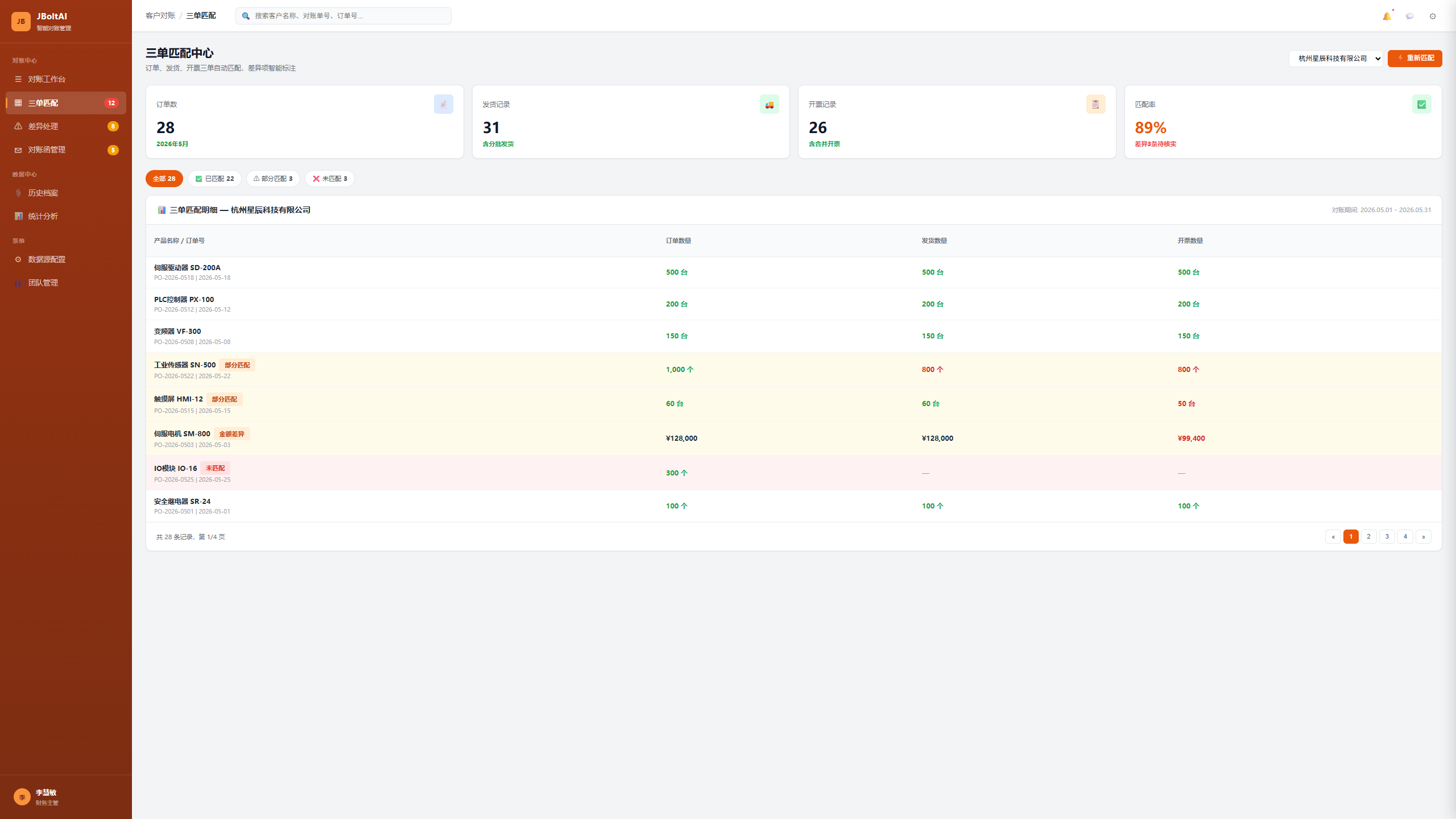
Task: Open 统计分析 in the sidebar
Action: [x=66, y=216]
